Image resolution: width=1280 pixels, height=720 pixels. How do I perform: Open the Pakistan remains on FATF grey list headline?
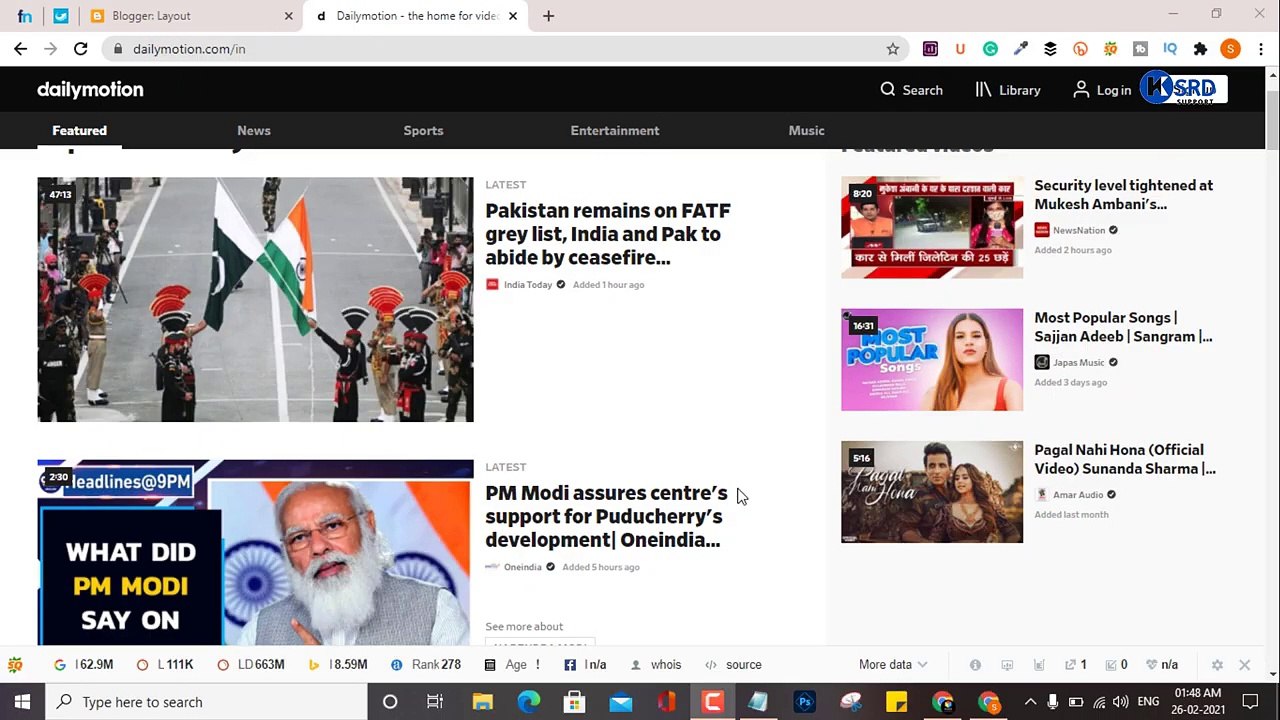(608, 234)
